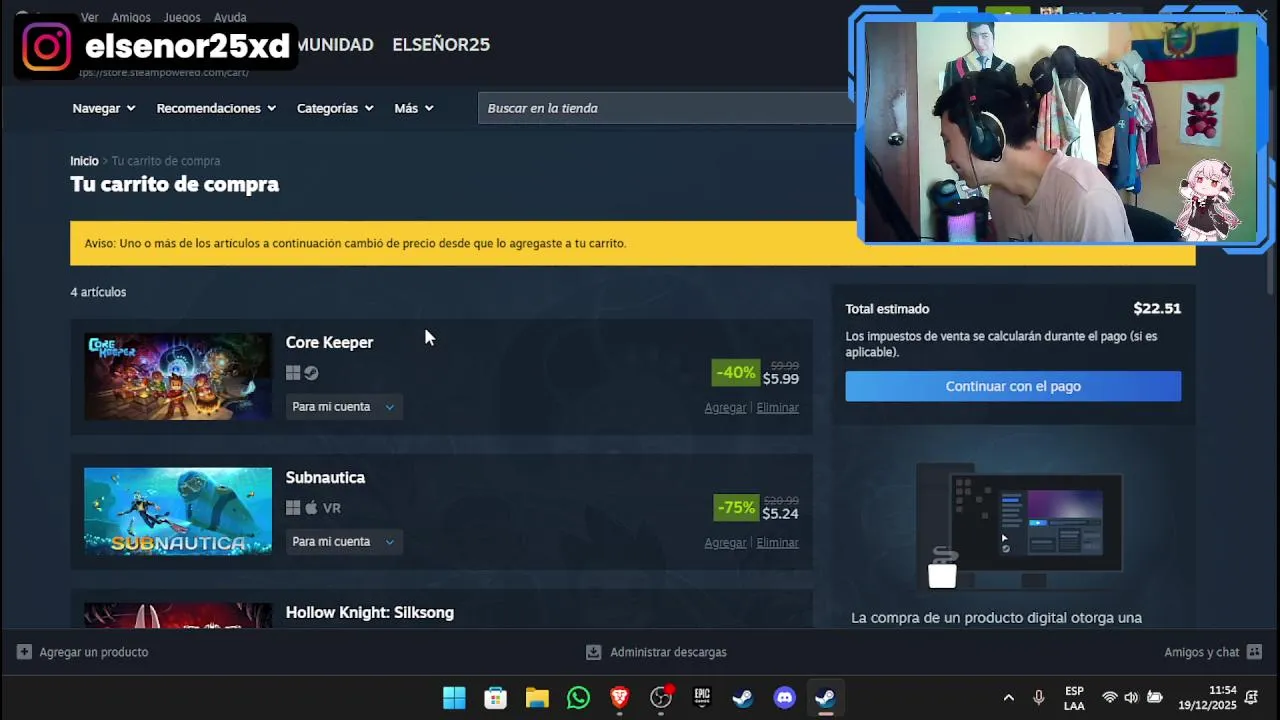The width and height of the screenshot is (1280, 720).
Task: Click the active Steam icon right of Discord
Action: click(826, 698)
